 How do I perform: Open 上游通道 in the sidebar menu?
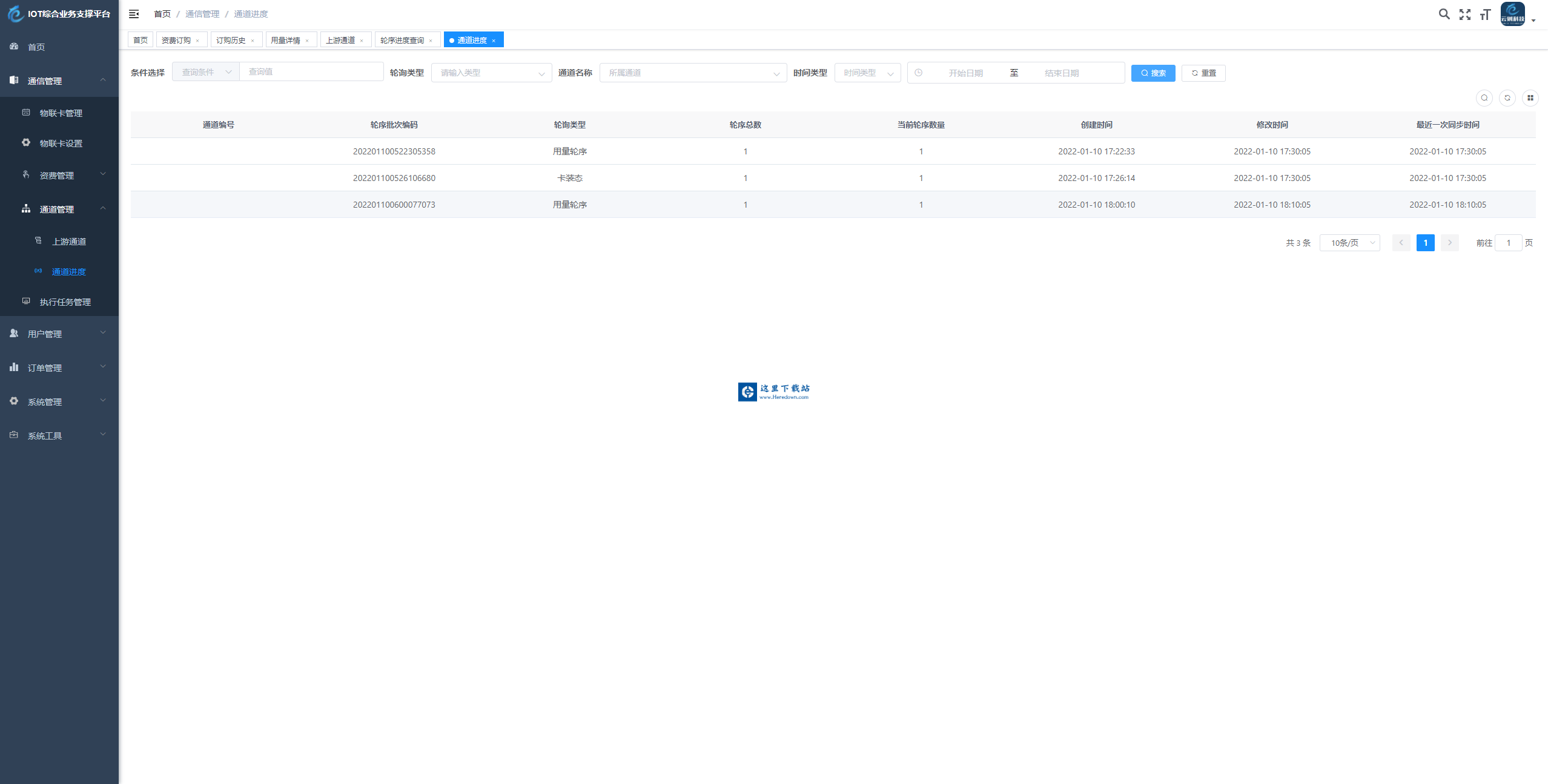(68, 242)
